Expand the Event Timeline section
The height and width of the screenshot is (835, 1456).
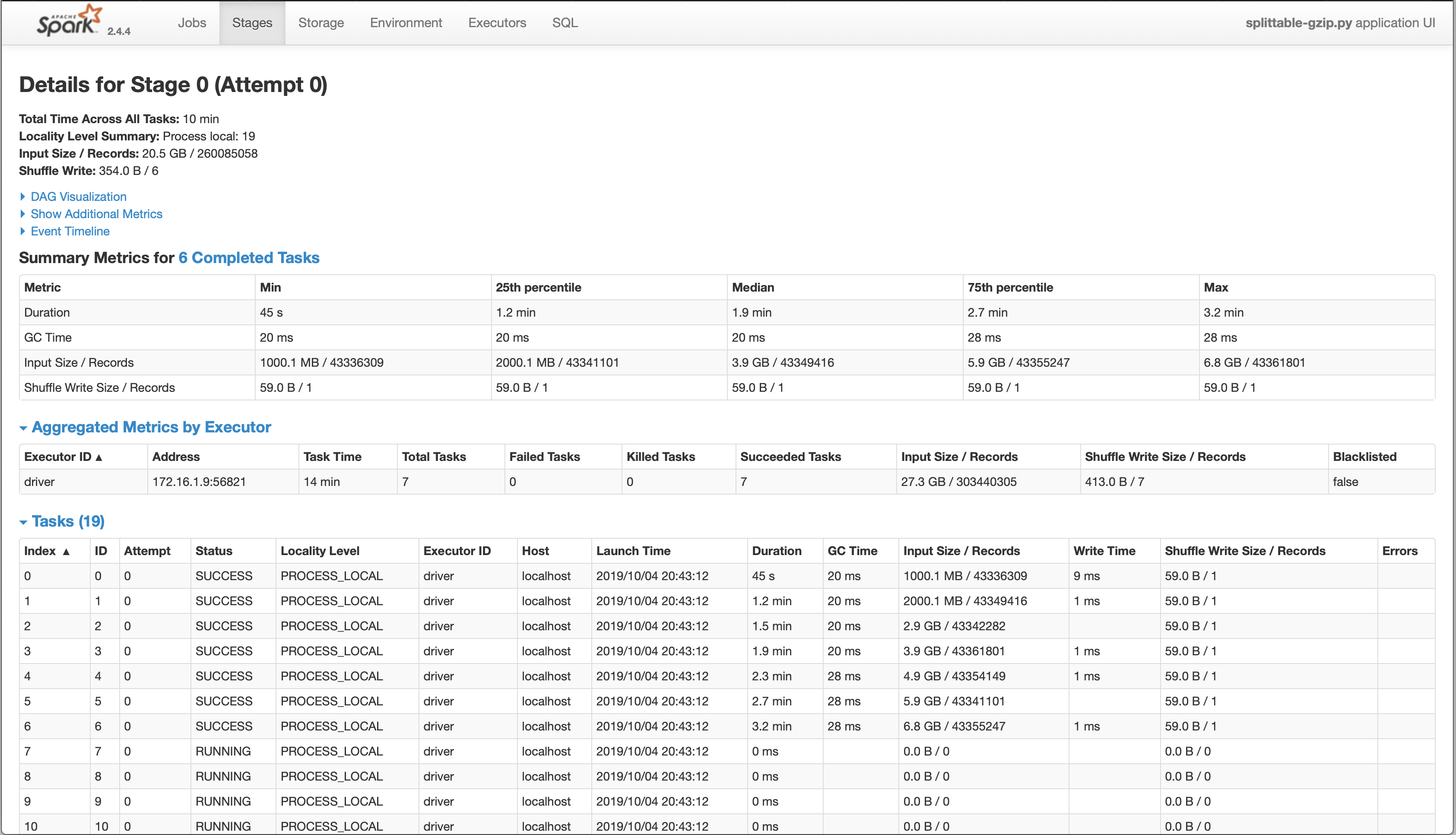70,231
